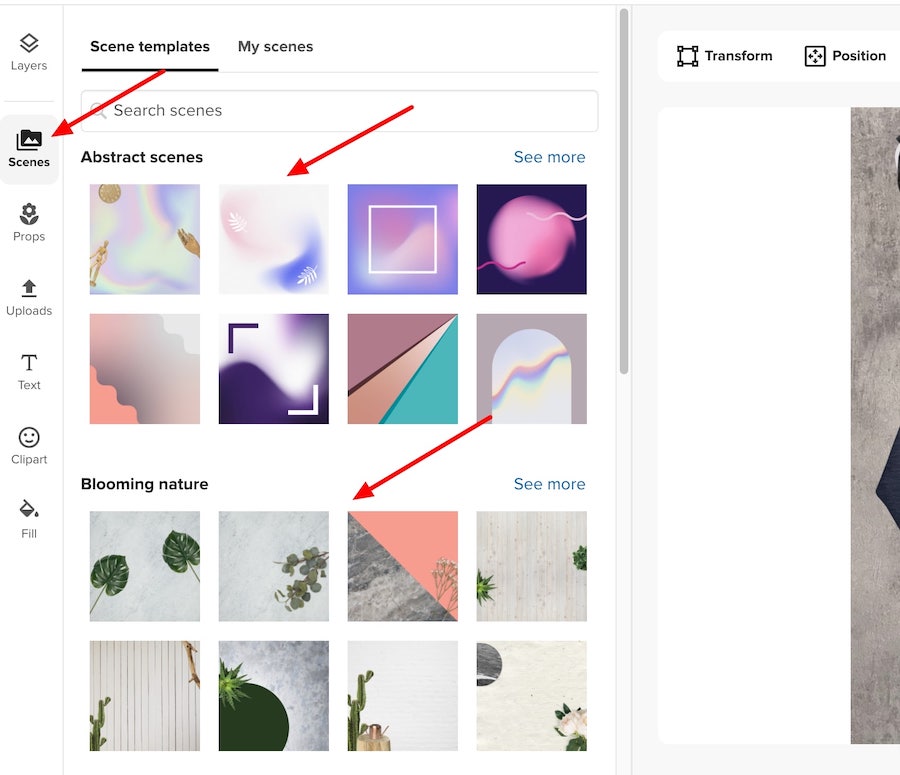Choose the eucalyptus branch marble scene
Screen dimensions: 900x775
coord(274,566)
